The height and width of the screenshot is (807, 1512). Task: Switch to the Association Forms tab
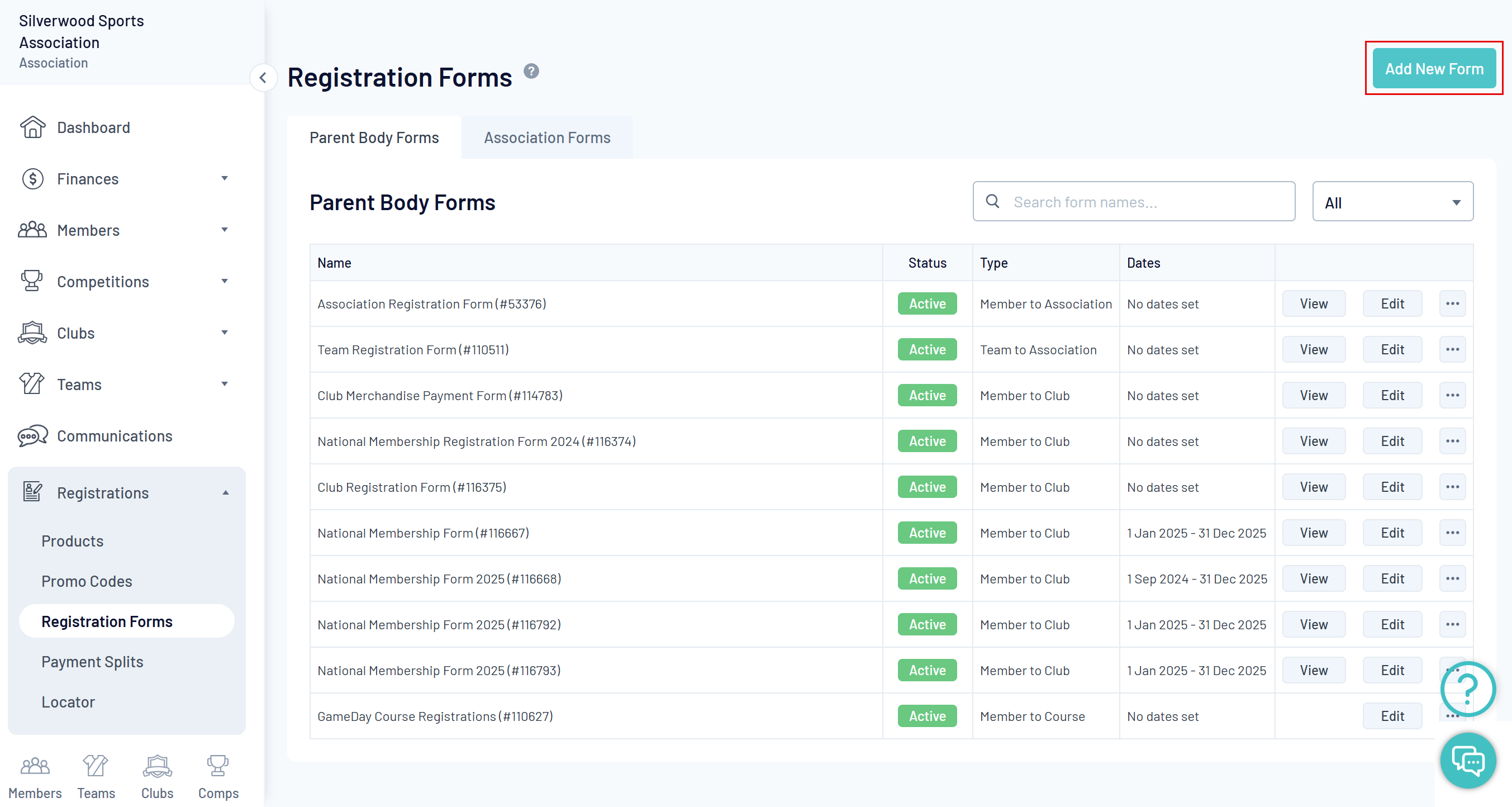[546, 137]
